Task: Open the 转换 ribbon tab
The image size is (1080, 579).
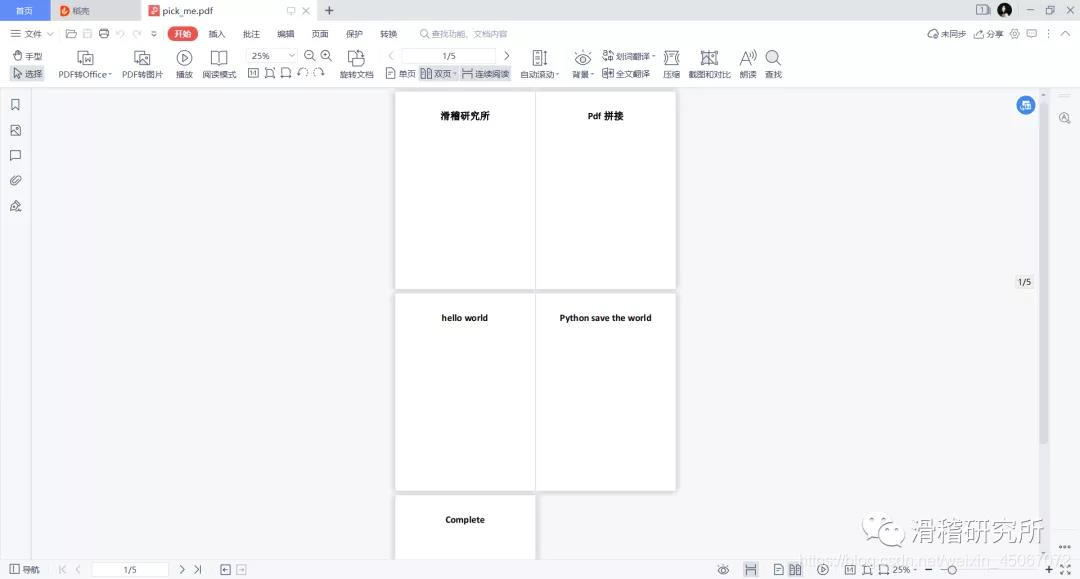Action: tap(388, 33)
